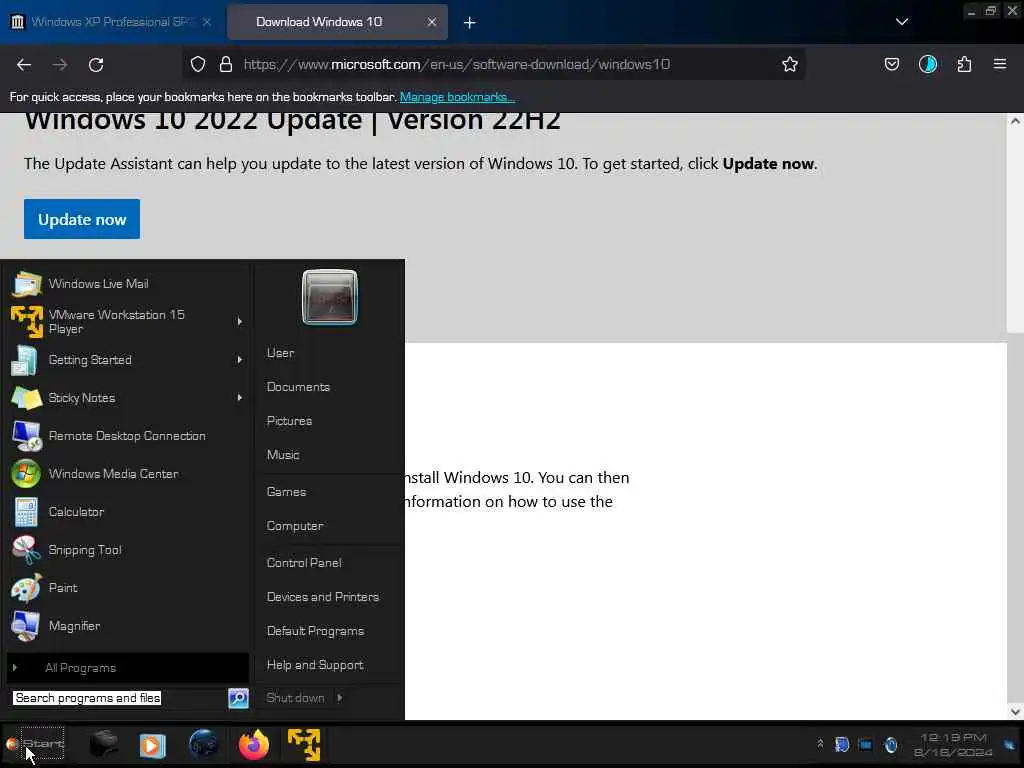
Task: Click the taskbar clock and date
Action: coord(953,744)
